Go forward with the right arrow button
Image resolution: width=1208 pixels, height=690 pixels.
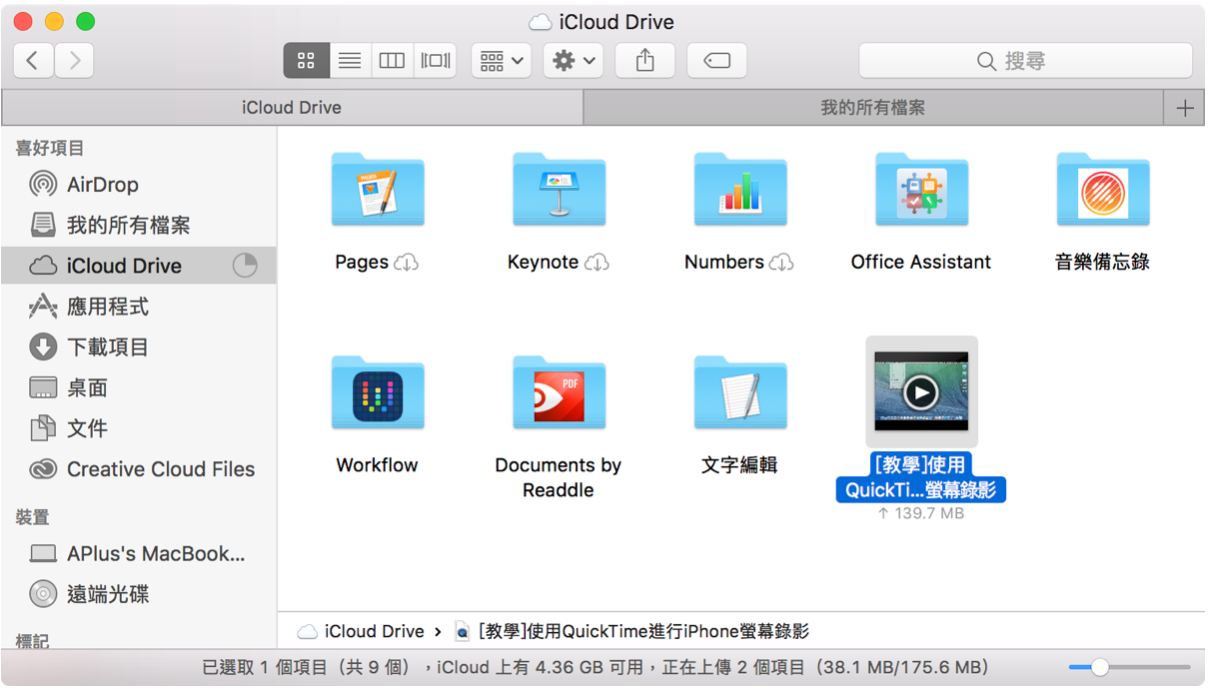(74, 61)
